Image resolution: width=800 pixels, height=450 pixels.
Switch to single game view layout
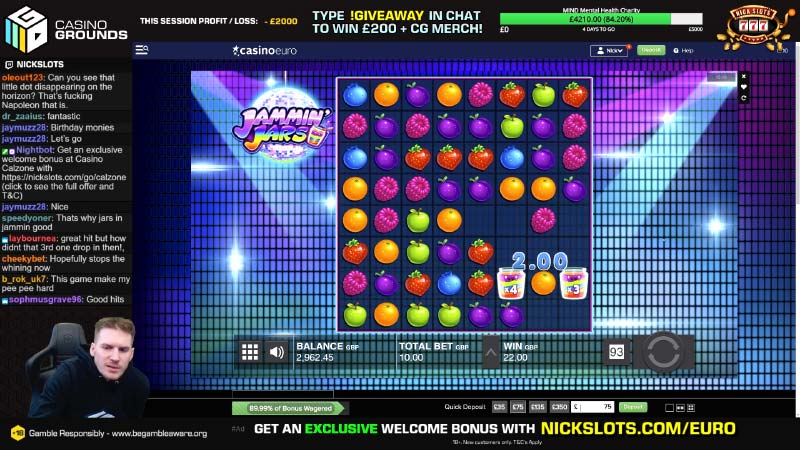pyautogui.click(x=669, y=408)
